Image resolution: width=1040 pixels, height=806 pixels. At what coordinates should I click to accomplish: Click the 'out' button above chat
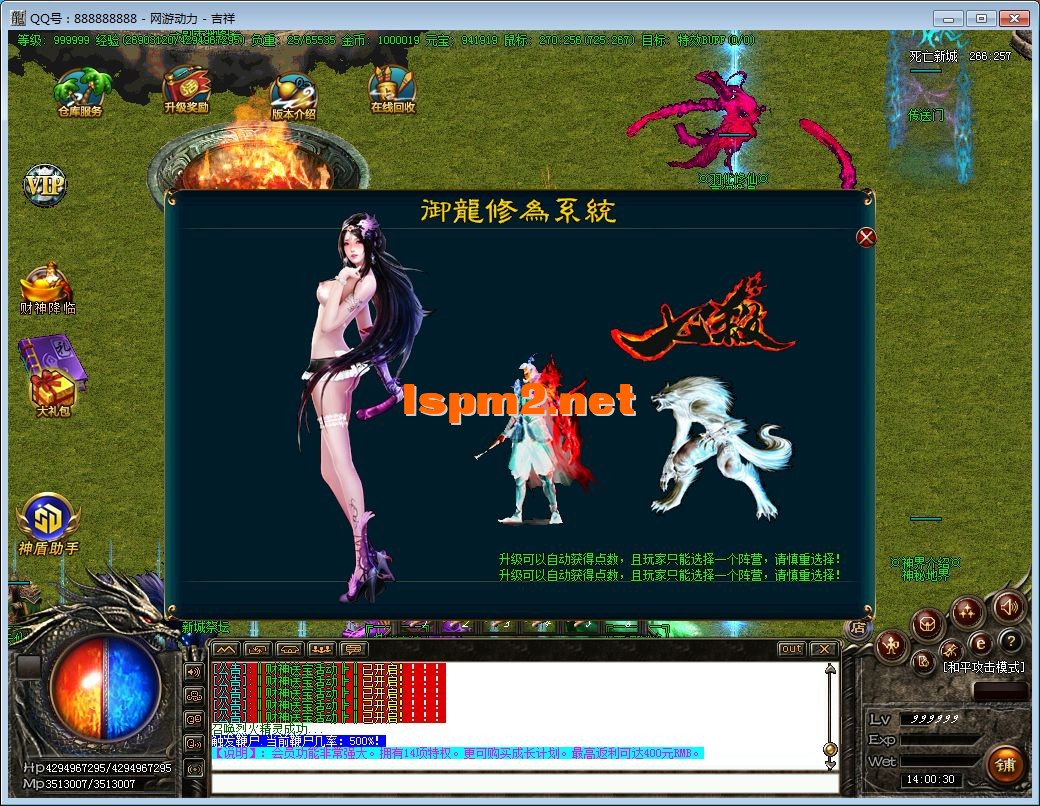[x=791, y=649]
